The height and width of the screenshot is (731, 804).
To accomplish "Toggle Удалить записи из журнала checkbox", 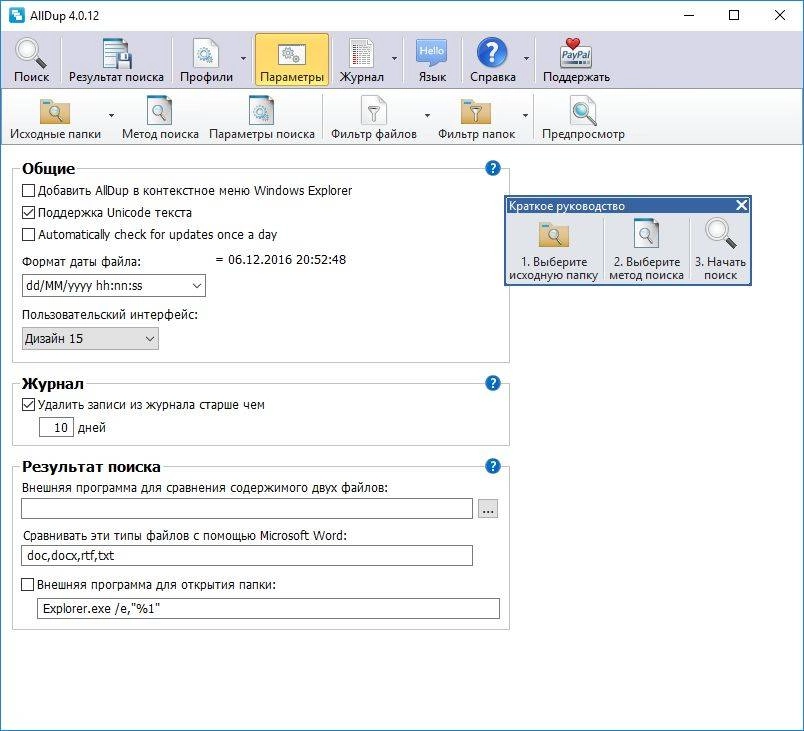I will point(28,405).
